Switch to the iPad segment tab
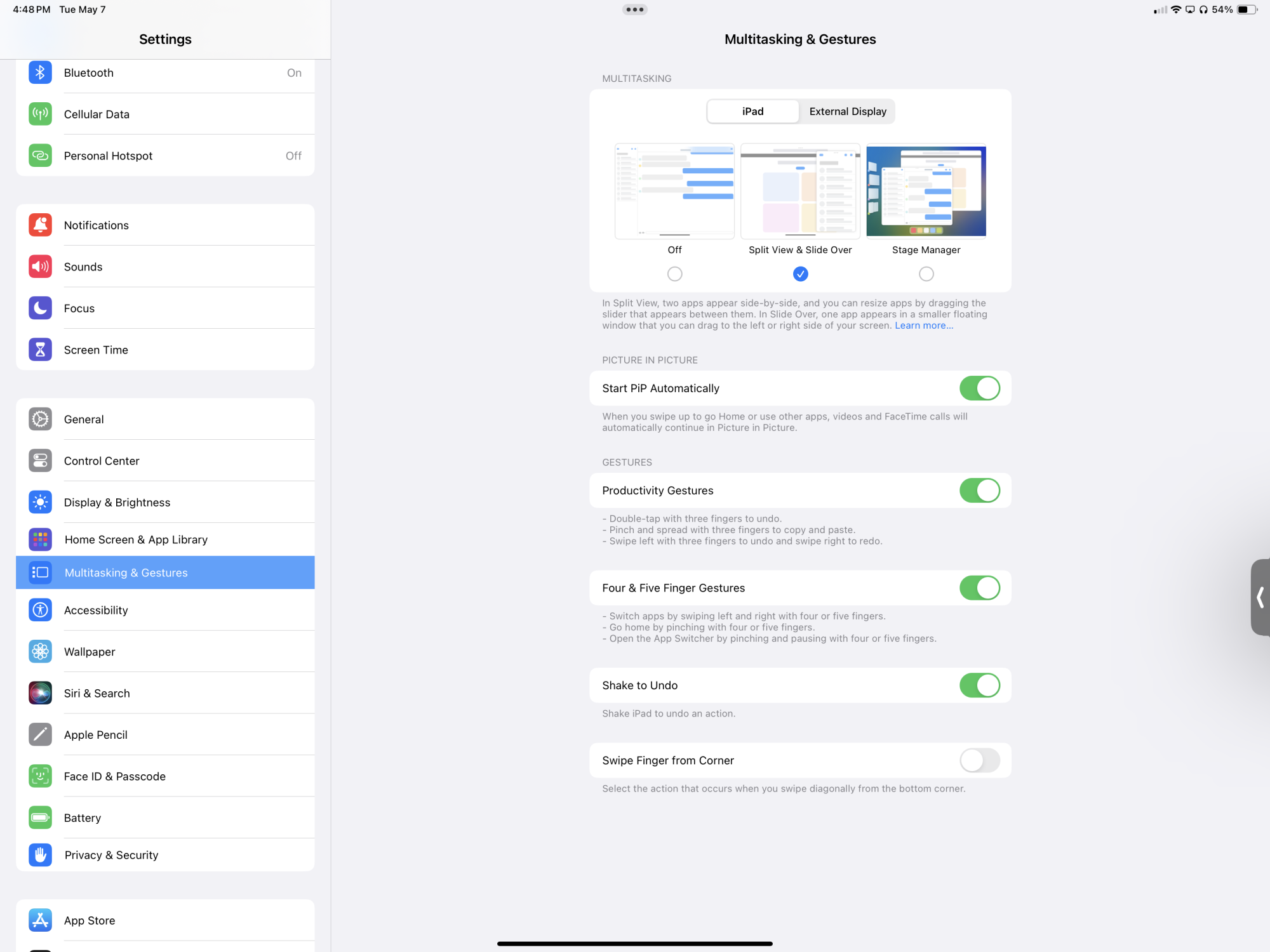The width and height of the screenshot is (1270, 952). [x=753, y=112]
